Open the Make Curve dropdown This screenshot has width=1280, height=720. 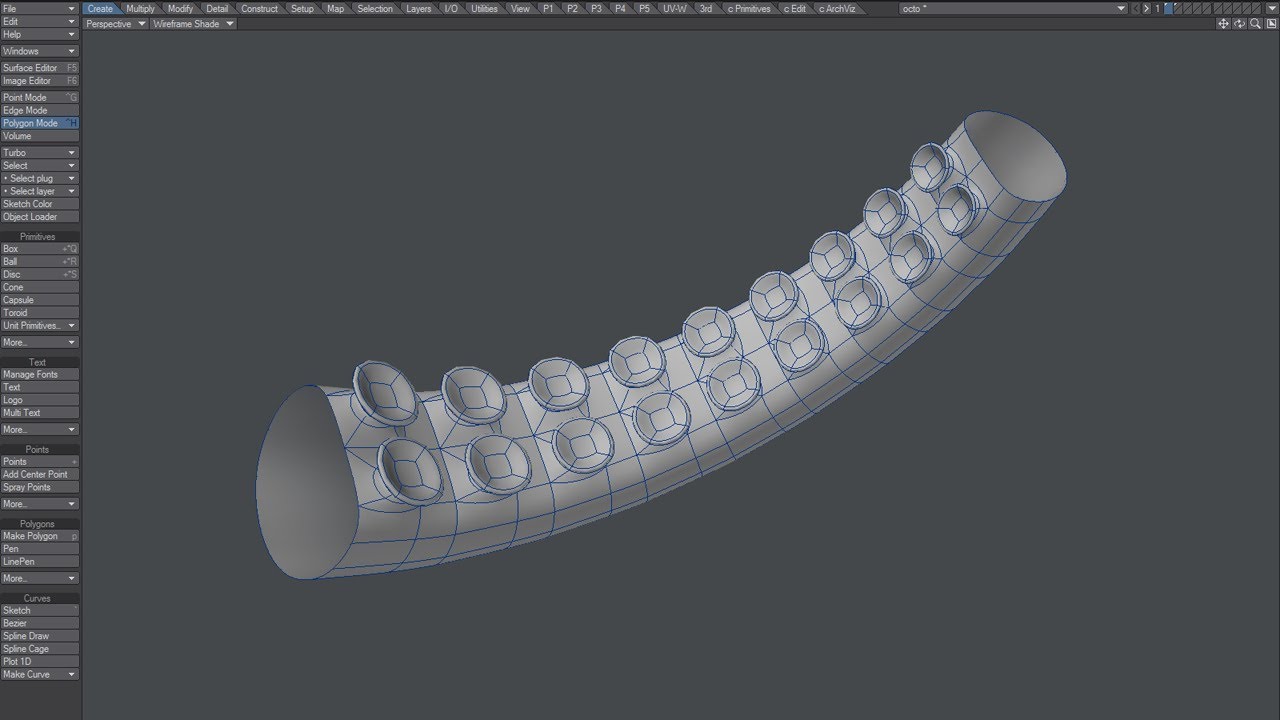pyautogui.click(x=40, y=675)
